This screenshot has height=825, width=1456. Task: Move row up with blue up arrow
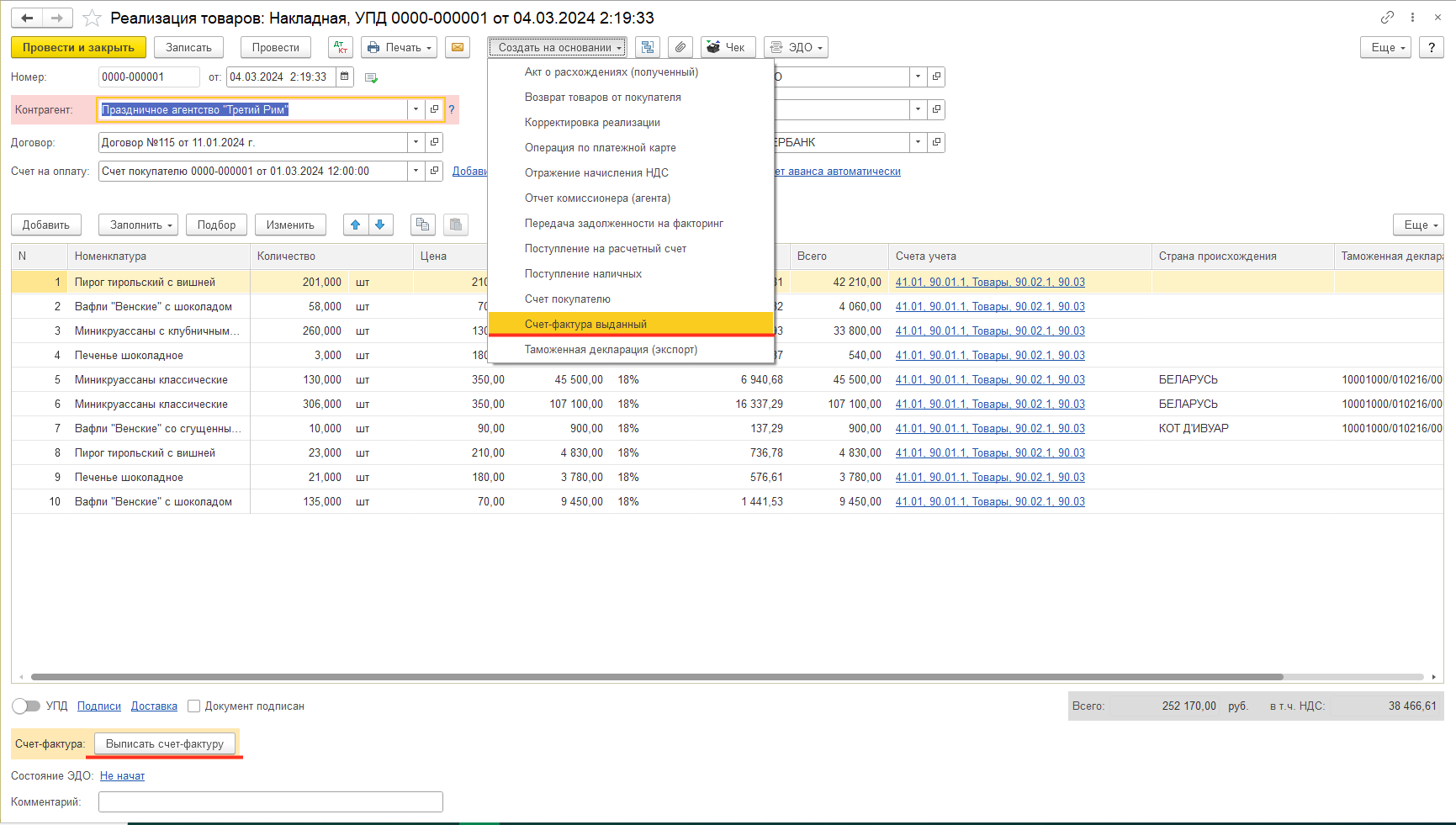[356, 225]
